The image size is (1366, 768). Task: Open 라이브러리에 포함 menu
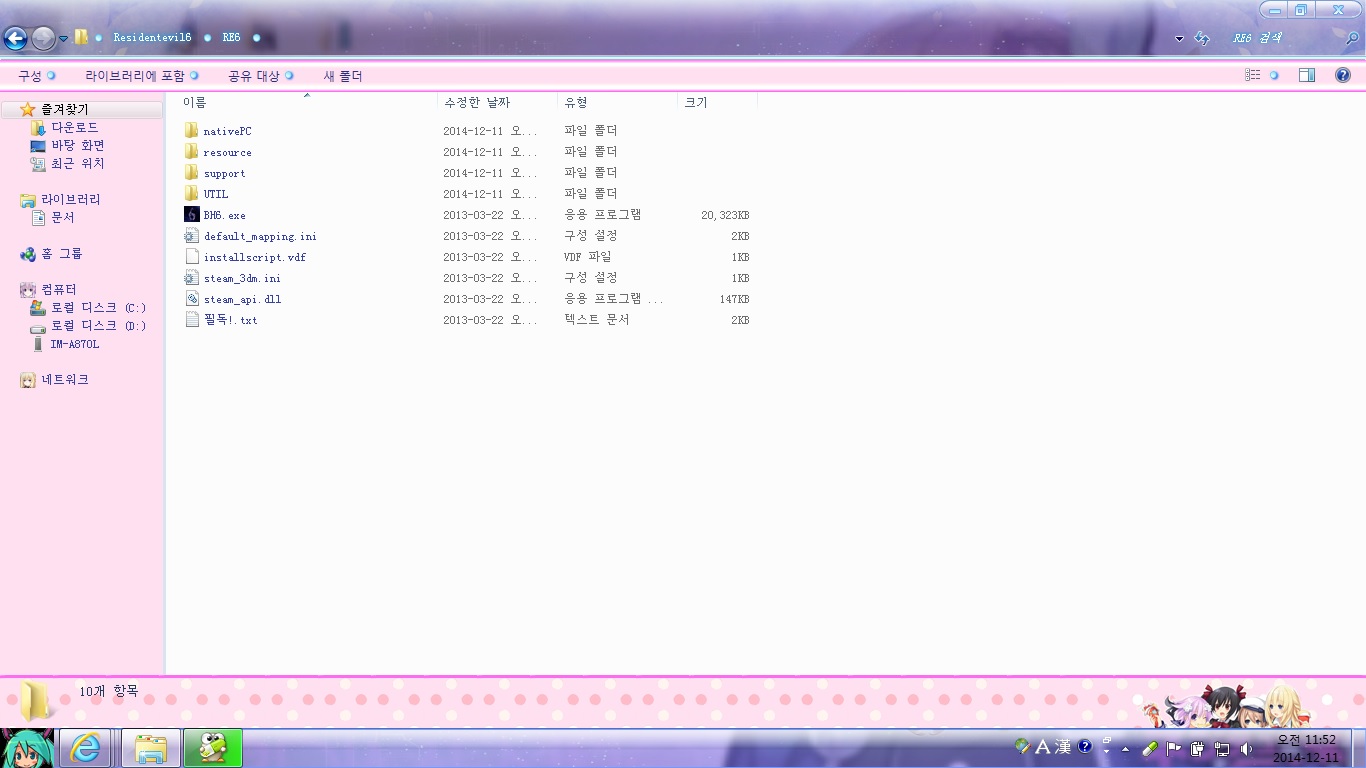(x=142, y=75)
